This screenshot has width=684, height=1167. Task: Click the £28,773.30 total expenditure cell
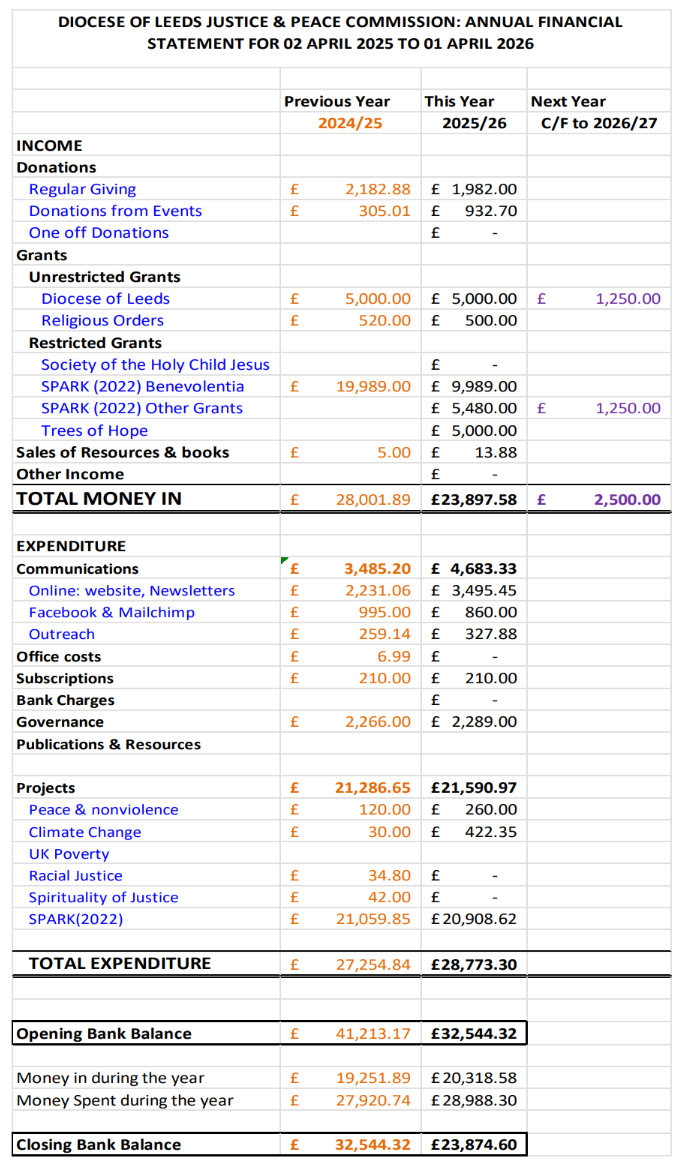[x=474, y=964]
